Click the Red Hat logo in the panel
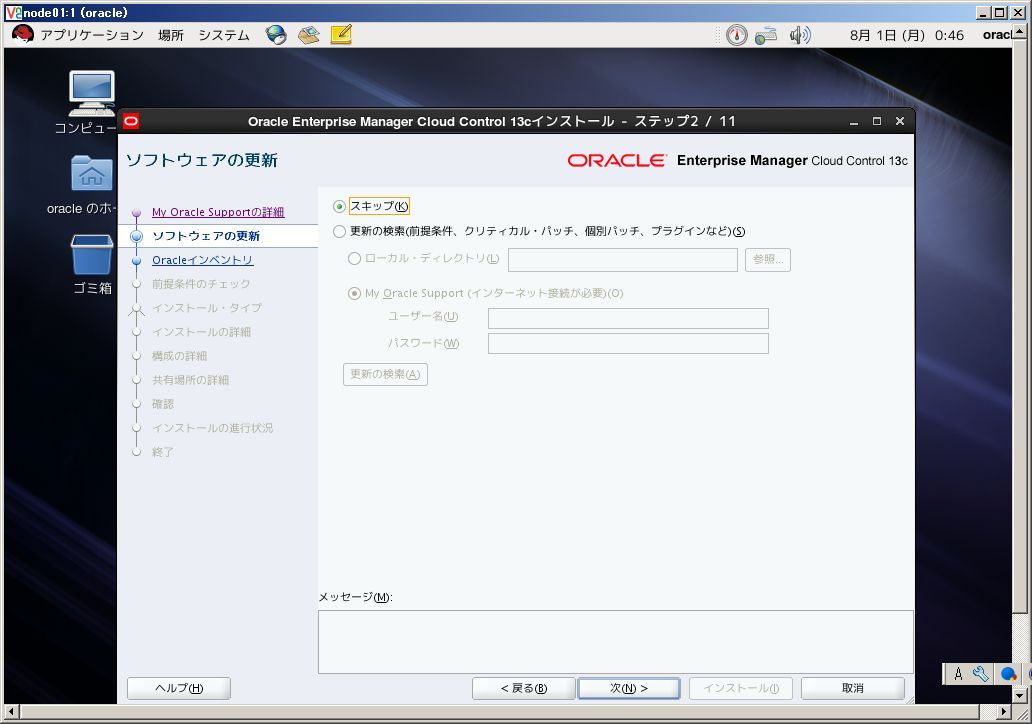The image size is (1032, 724). pyautogui.click(x=22, y=34)
